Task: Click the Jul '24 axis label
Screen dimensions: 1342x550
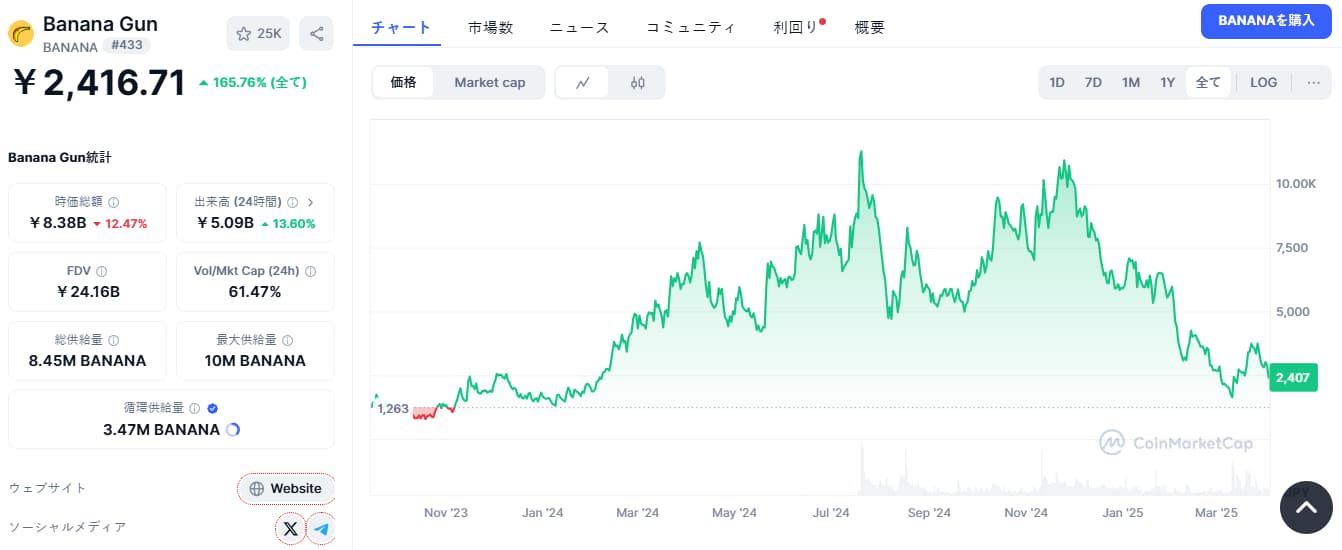Action: [x=831, y=513]
